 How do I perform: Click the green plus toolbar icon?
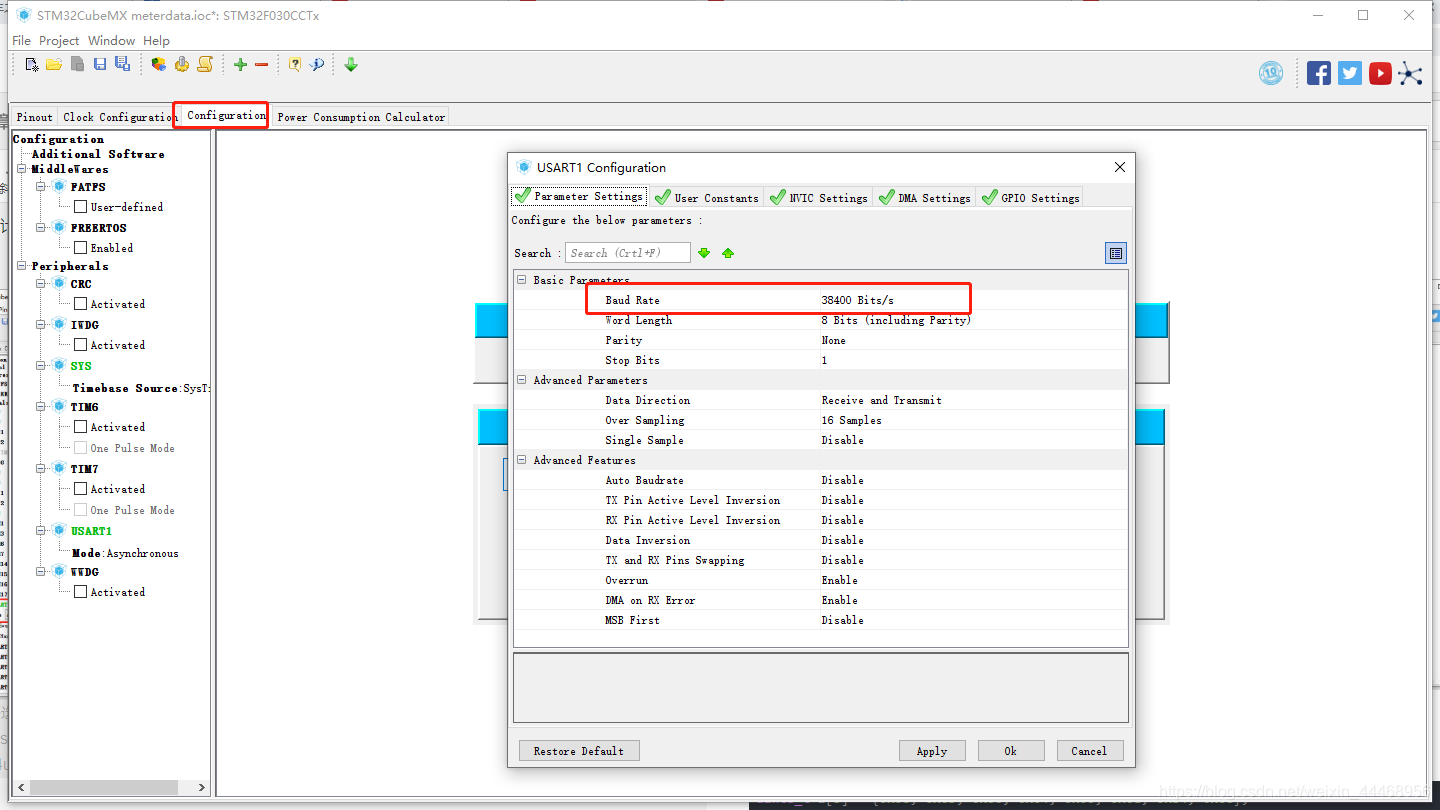click(x=240, y=65)
